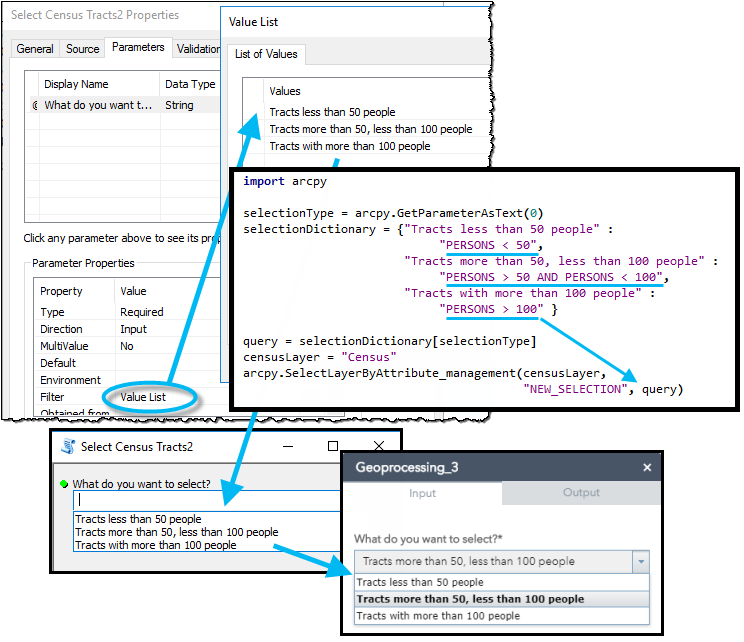Click the Values column header in Value List
Screen dimensions: 744x642
click(285, 91)
